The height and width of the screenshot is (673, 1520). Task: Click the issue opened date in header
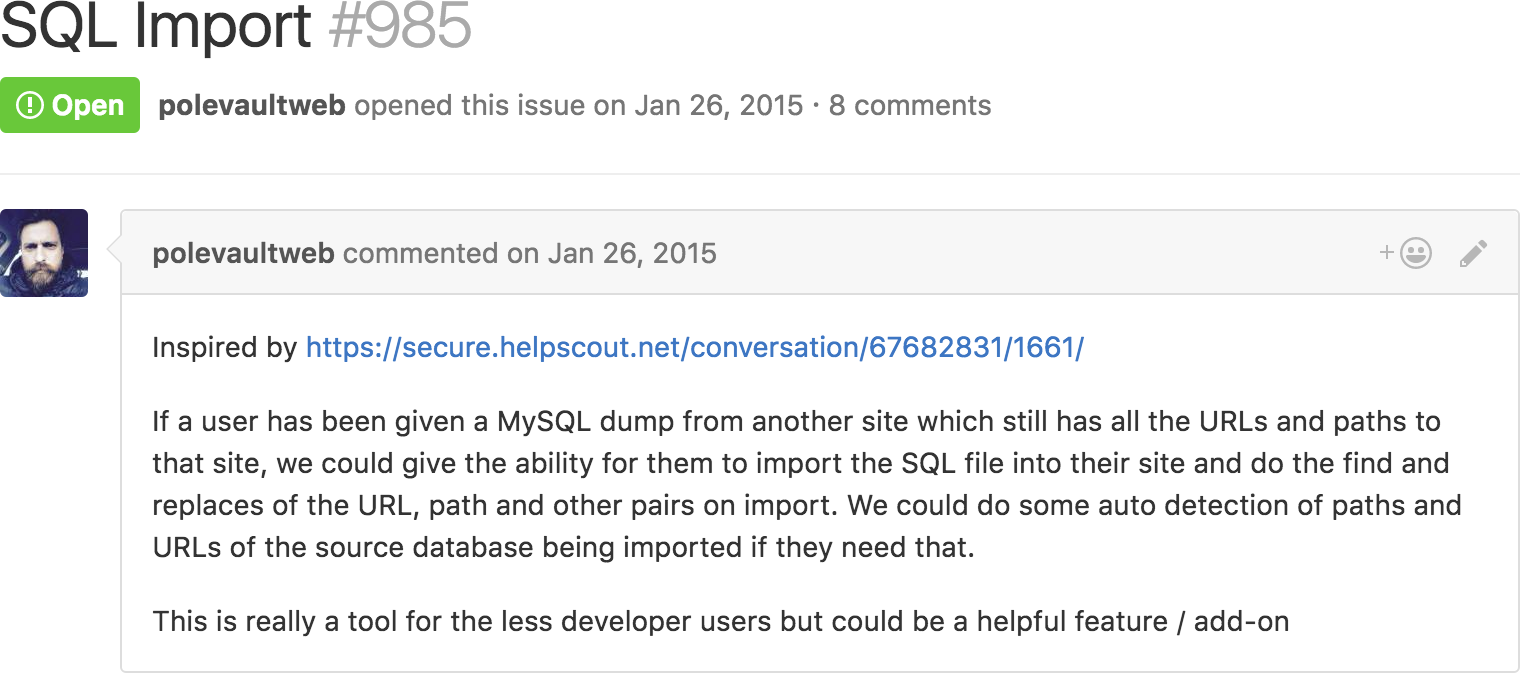point(718,105)
